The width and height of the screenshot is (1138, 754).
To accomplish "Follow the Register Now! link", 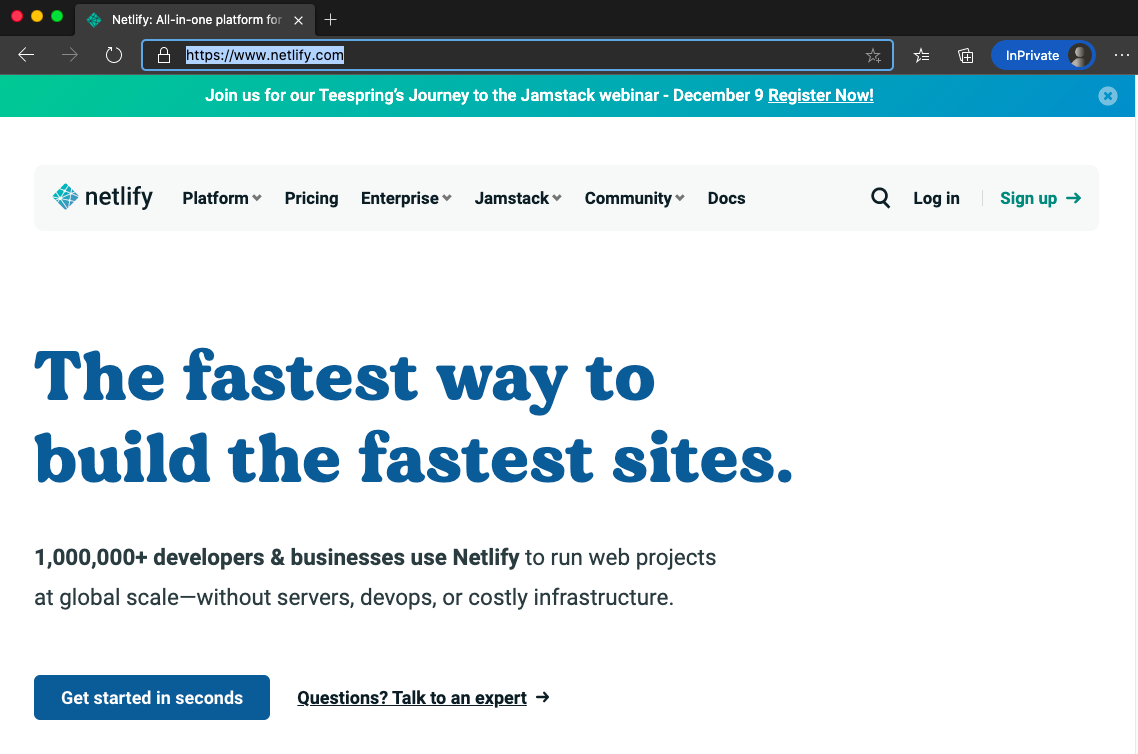I will (821, 96).
